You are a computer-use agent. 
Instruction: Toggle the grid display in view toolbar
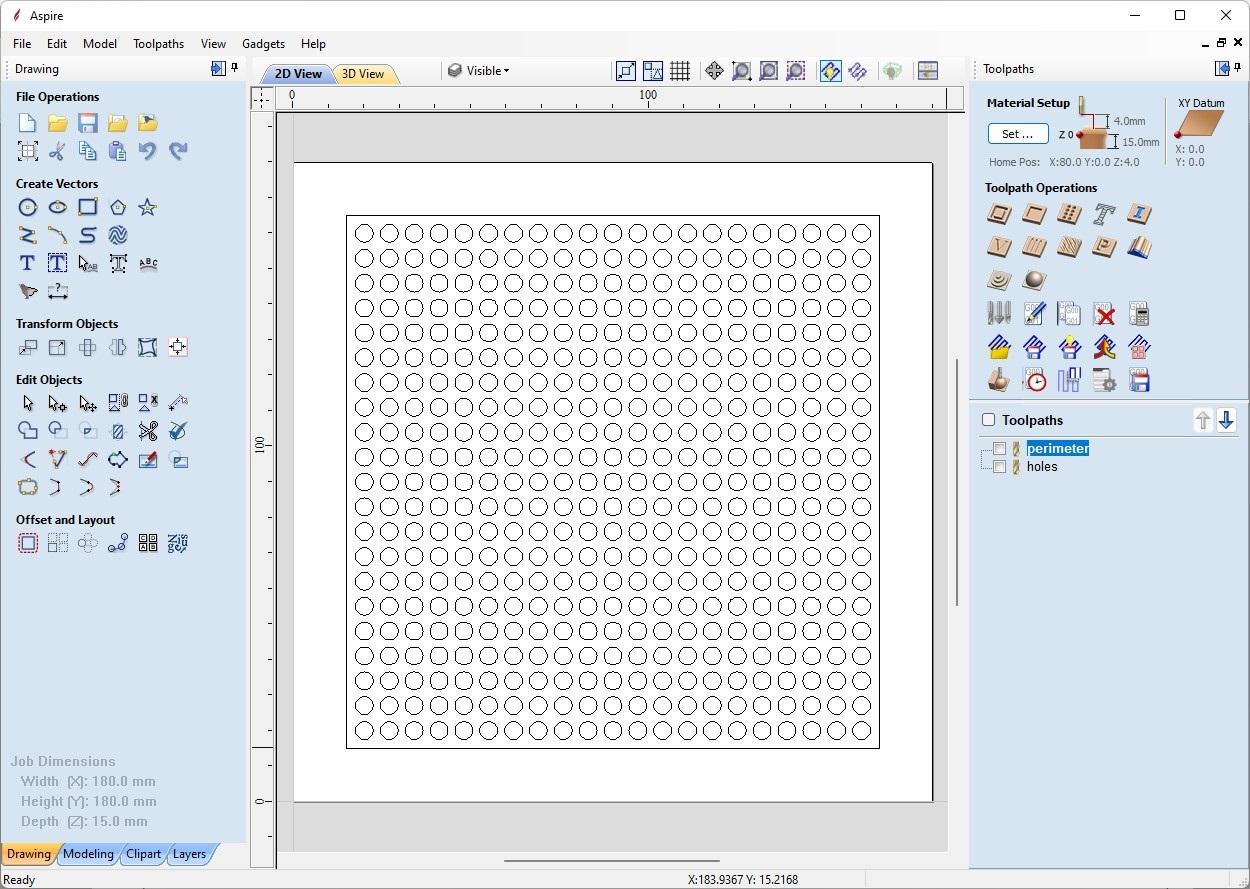point(680,71)
